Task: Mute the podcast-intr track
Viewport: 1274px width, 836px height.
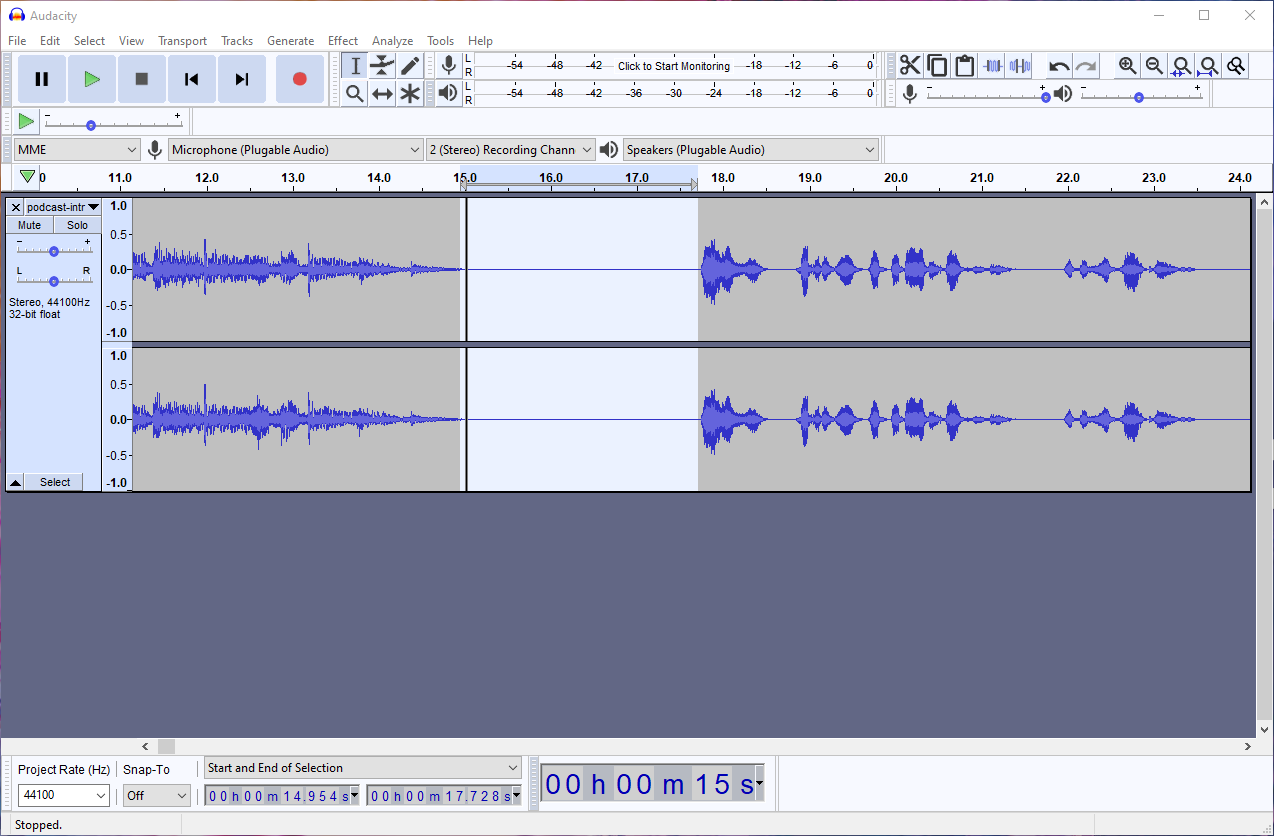Action: pos(30,225)
